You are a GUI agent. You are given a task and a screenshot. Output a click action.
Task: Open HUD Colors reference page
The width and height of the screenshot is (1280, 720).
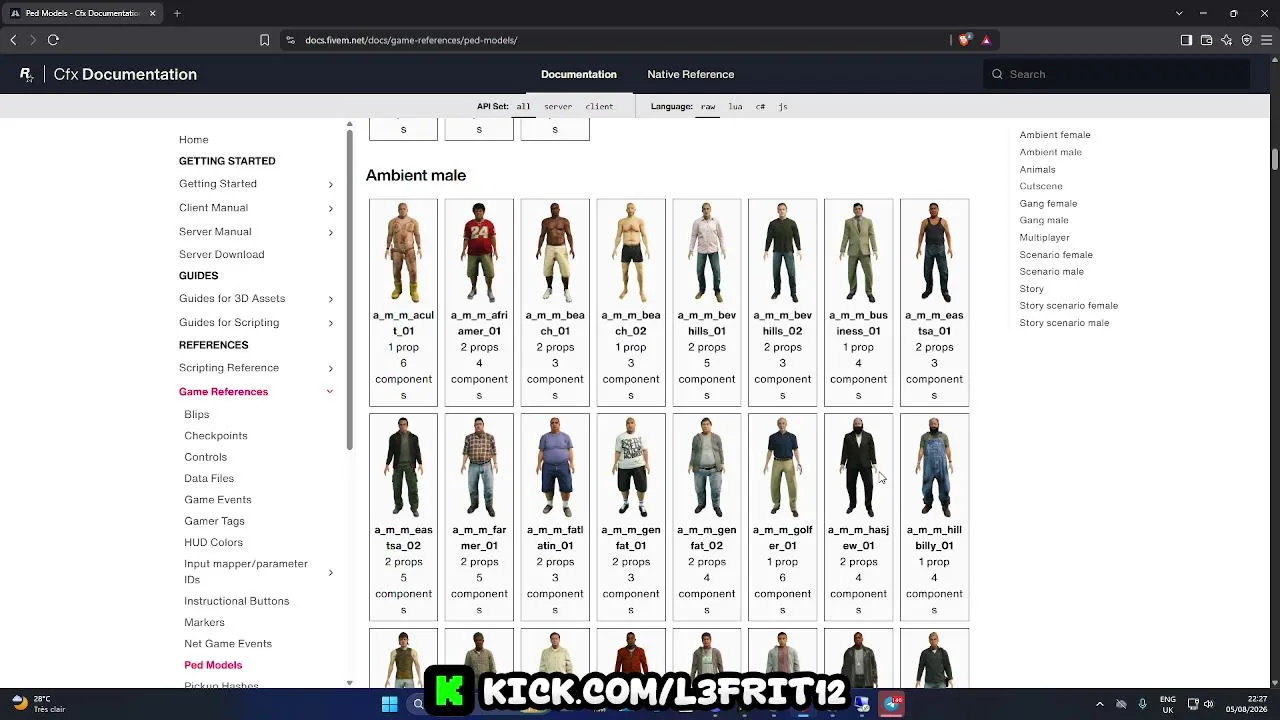[x=213, y=542]
